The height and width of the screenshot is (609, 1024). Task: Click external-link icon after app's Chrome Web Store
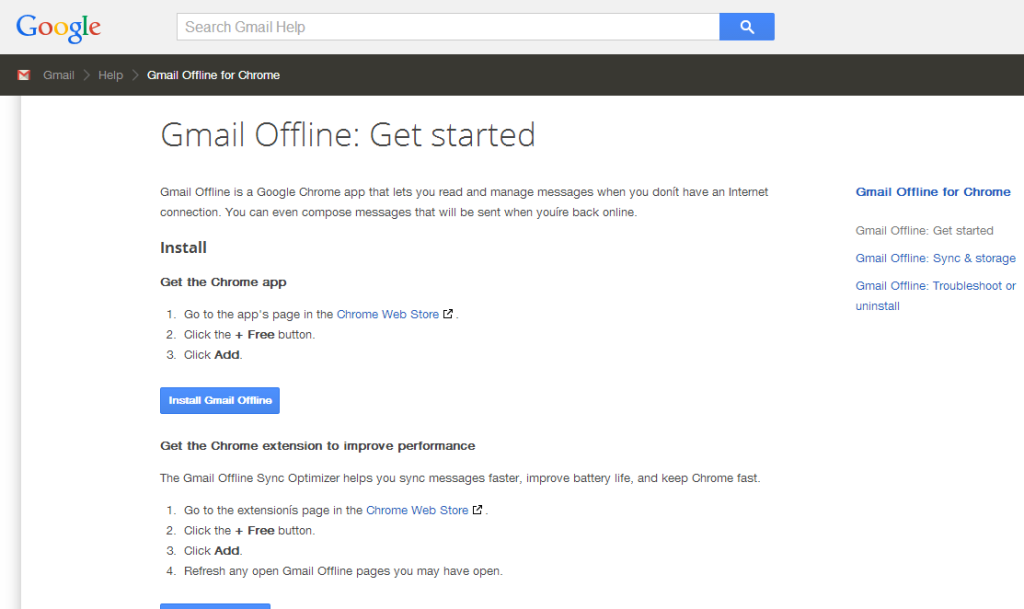click(x=448, y=313)
